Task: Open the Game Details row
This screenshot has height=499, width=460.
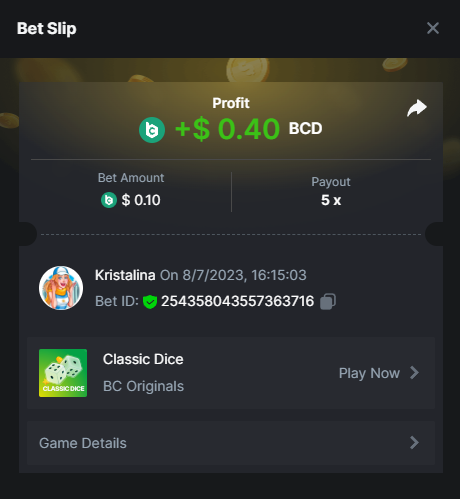Action: [x=231, y=443]
